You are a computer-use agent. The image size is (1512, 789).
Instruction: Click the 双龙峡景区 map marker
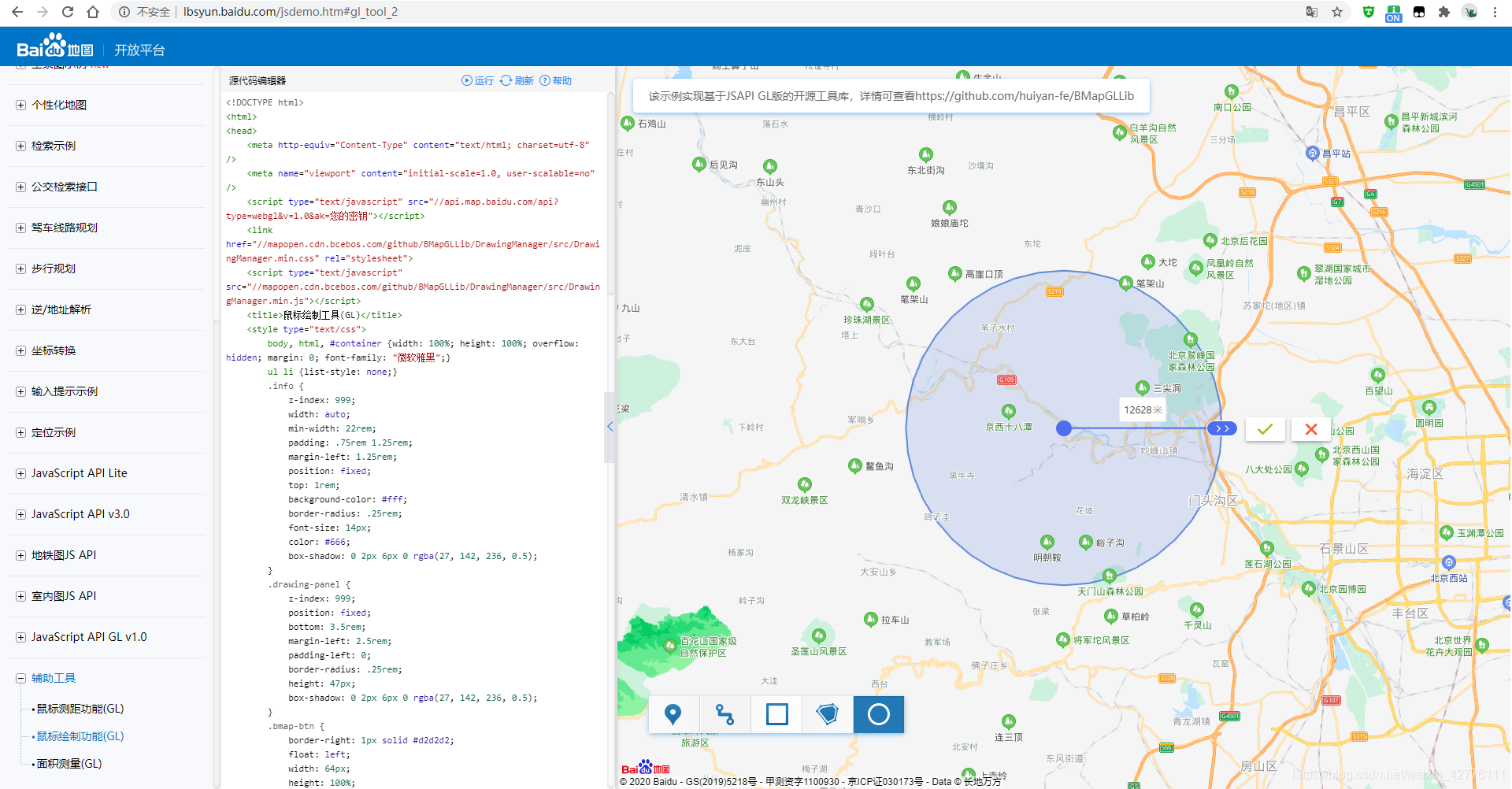coord(804,484)
